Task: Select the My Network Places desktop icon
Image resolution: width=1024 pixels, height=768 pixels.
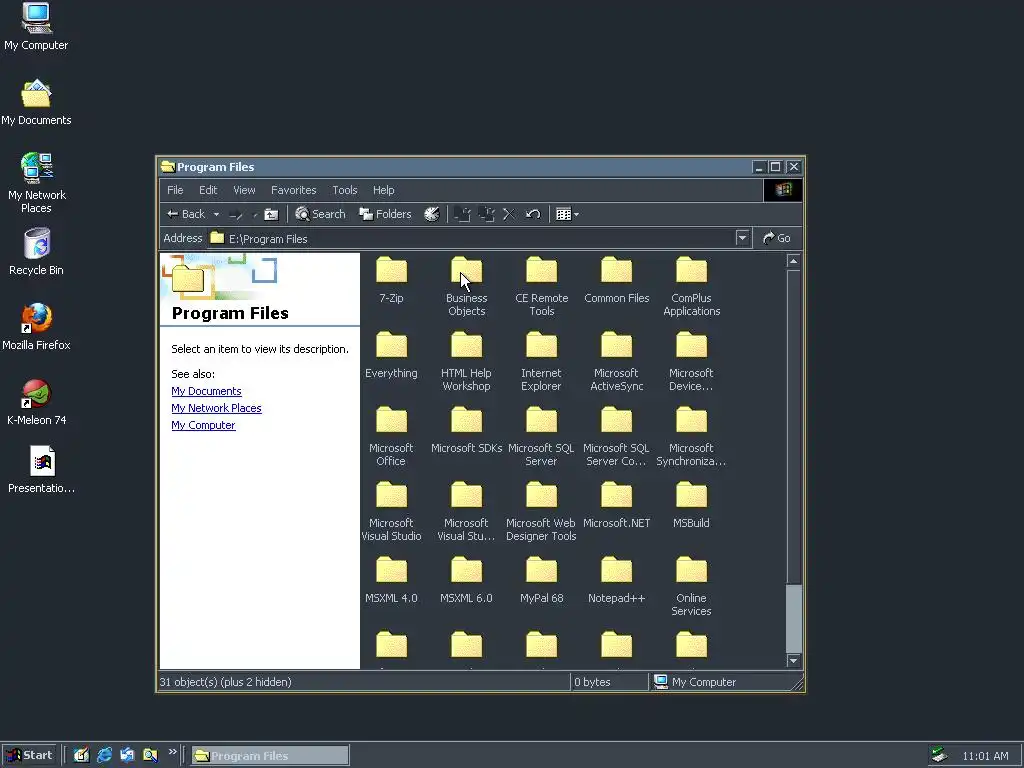Action: [37, 183]
